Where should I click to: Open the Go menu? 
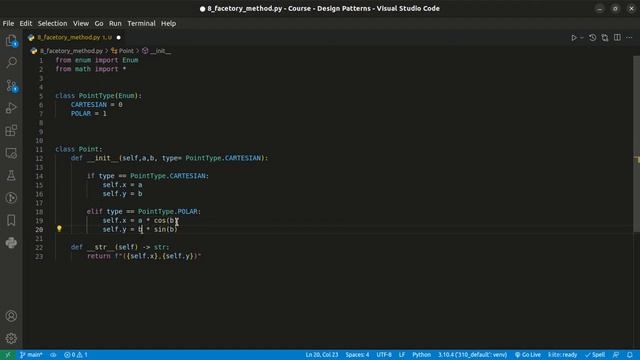99,23
